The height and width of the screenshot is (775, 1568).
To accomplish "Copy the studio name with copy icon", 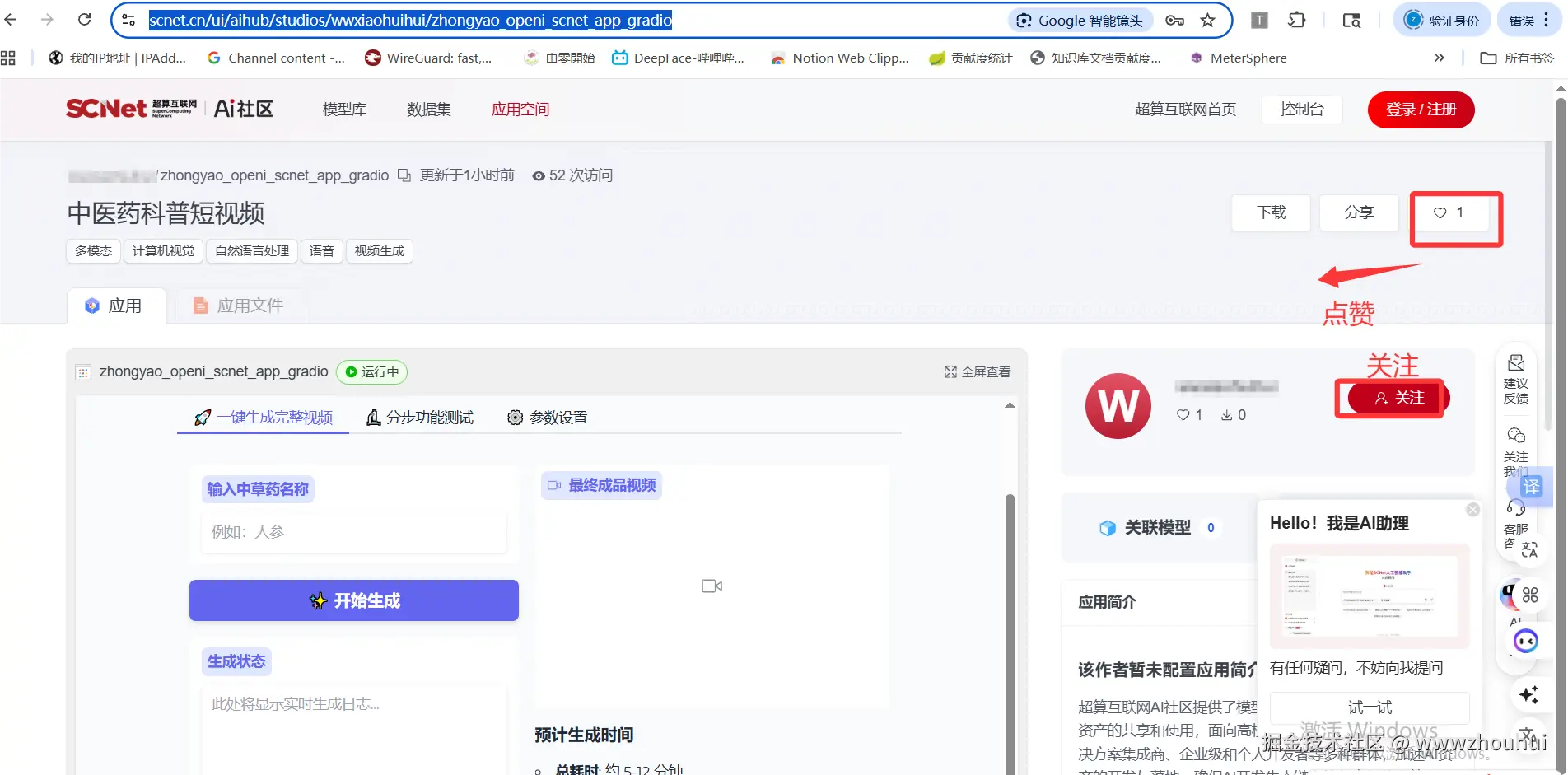I will click(x=404, y=175).
